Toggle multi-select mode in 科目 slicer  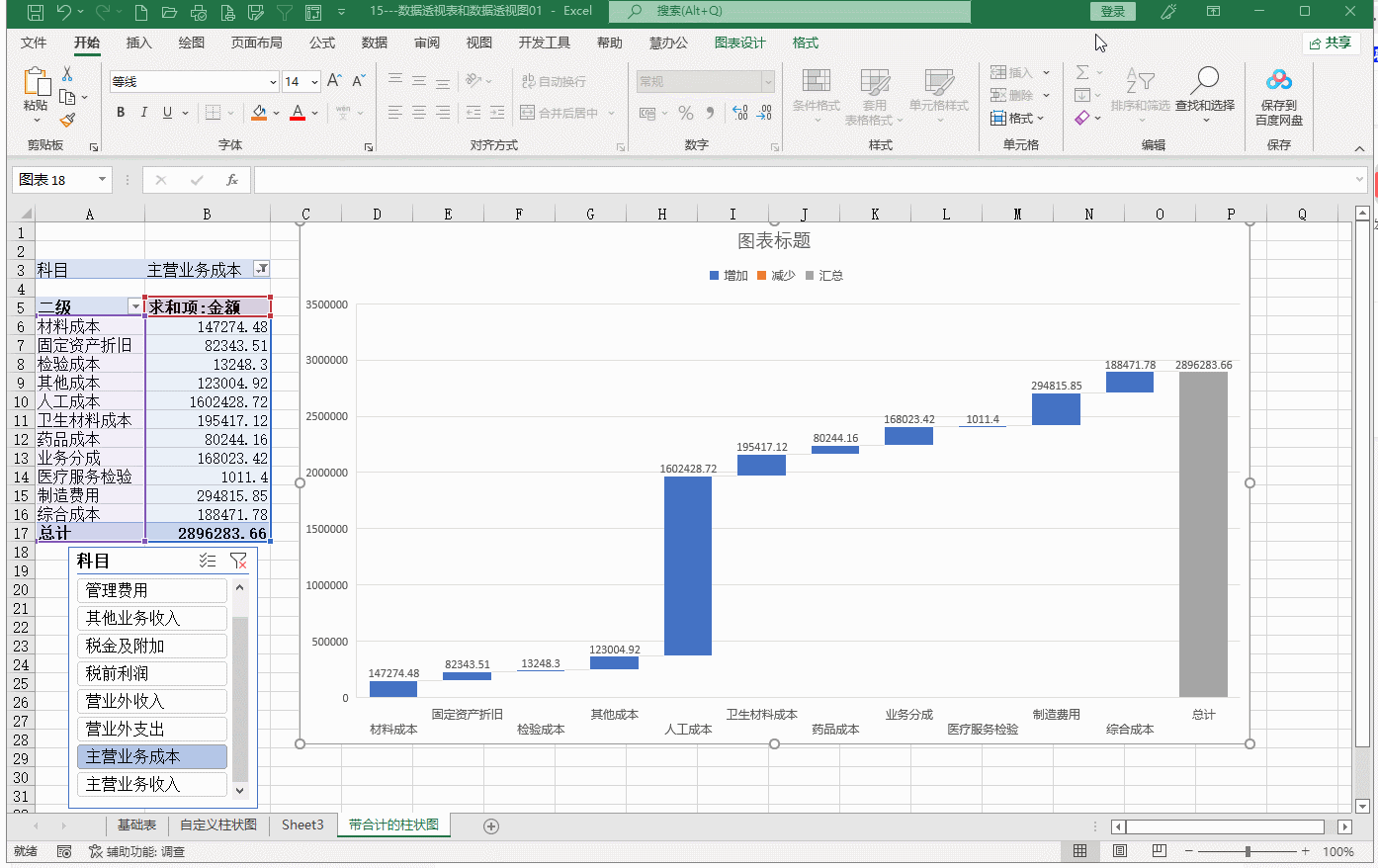[x=208, y=561]
